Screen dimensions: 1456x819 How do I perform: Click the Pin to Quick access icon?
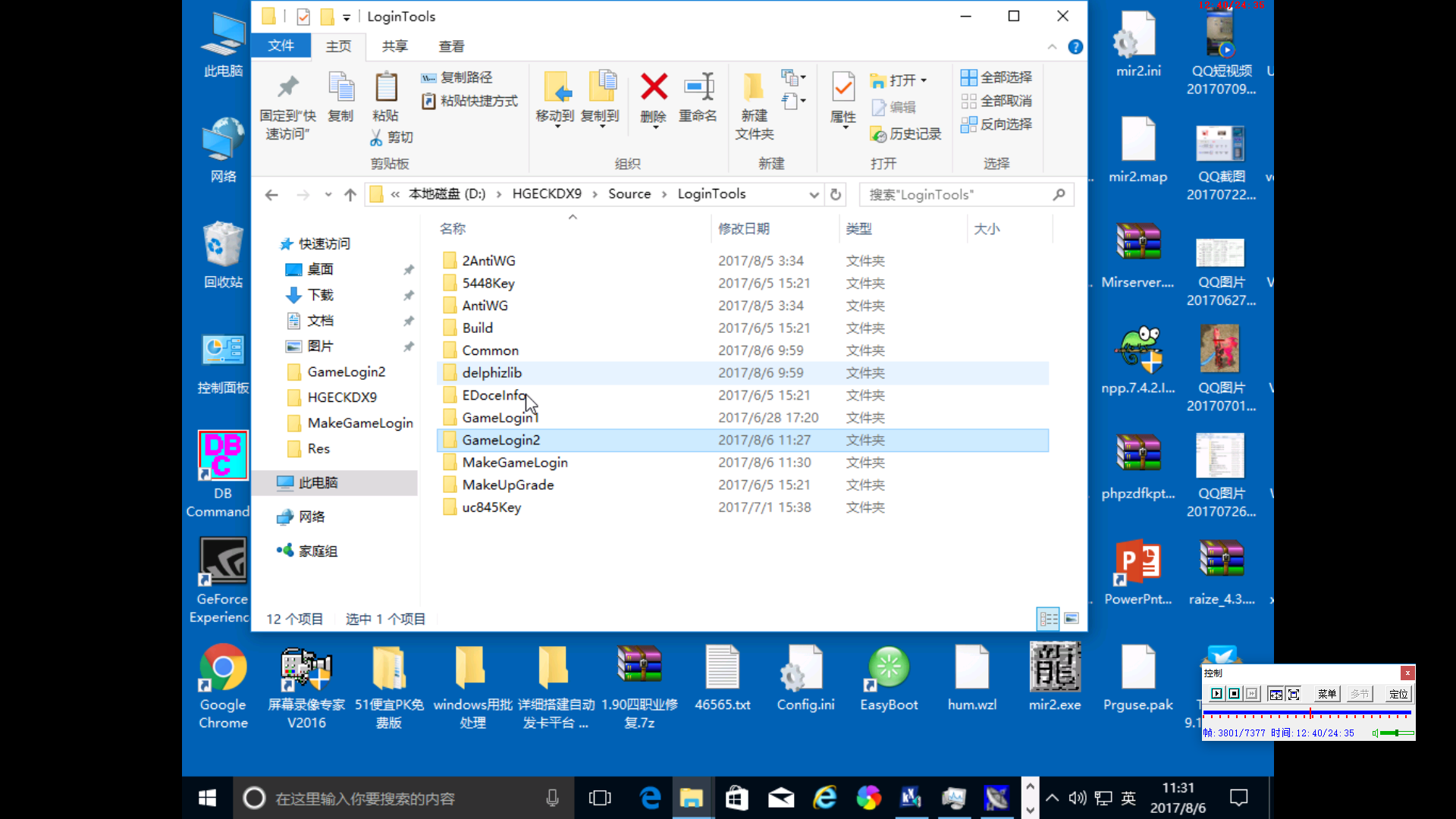pos(287,87)
